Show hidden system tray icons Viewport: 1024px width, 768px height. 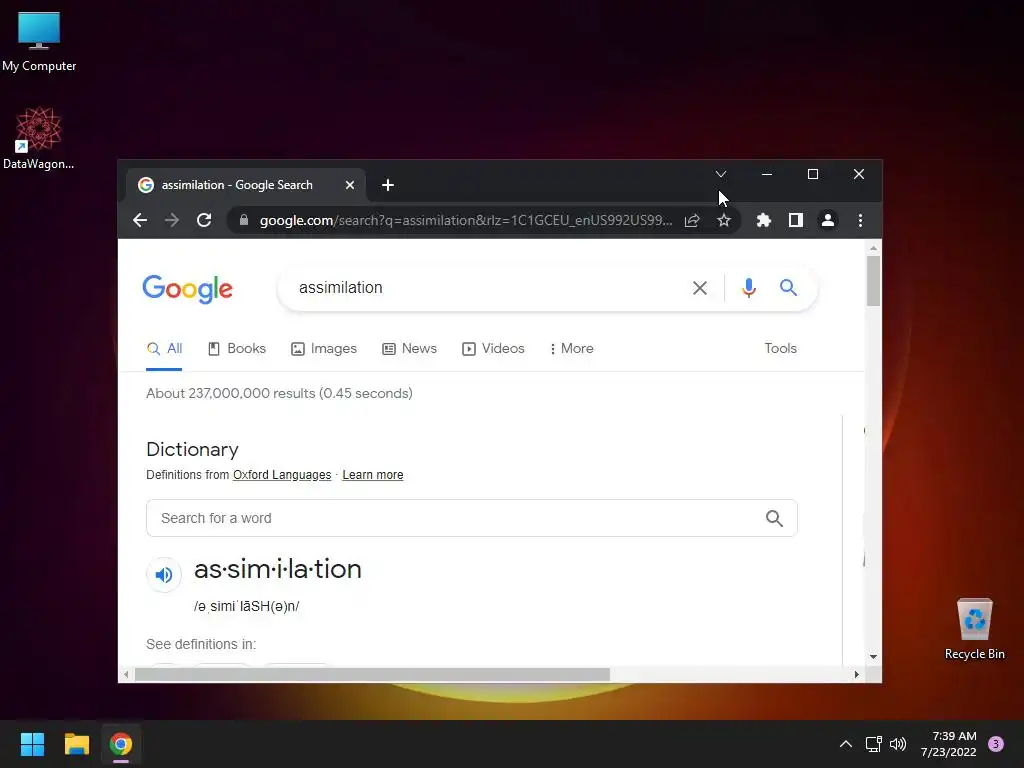[x=845, y=744]
